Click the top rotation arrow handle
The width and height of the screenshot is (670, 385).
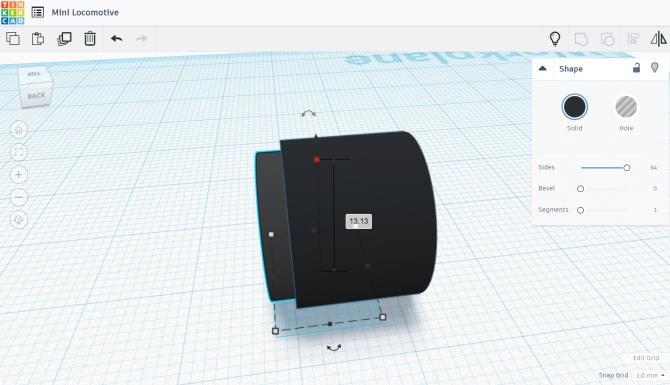click(x=309, y=114)
